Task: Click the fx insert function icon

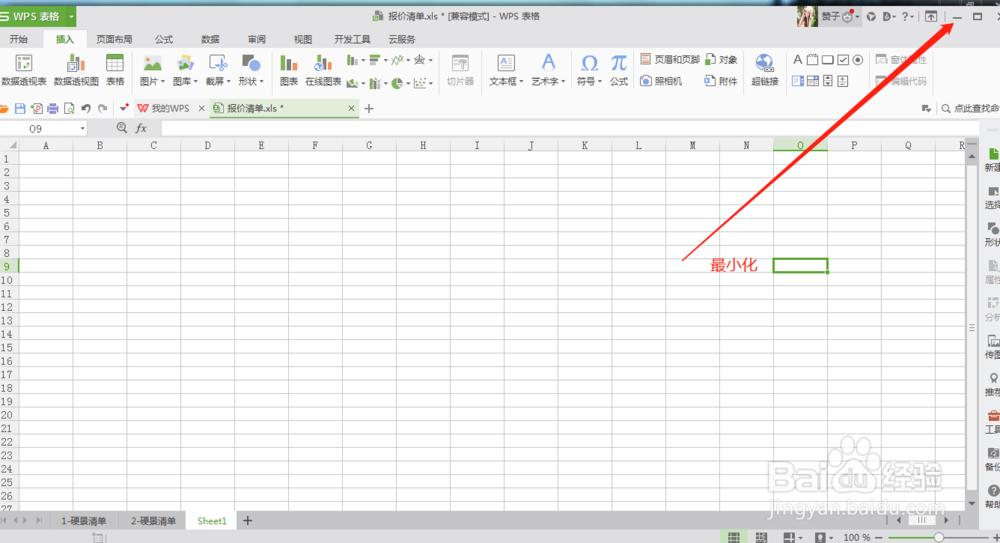Action: pos(141,128)
